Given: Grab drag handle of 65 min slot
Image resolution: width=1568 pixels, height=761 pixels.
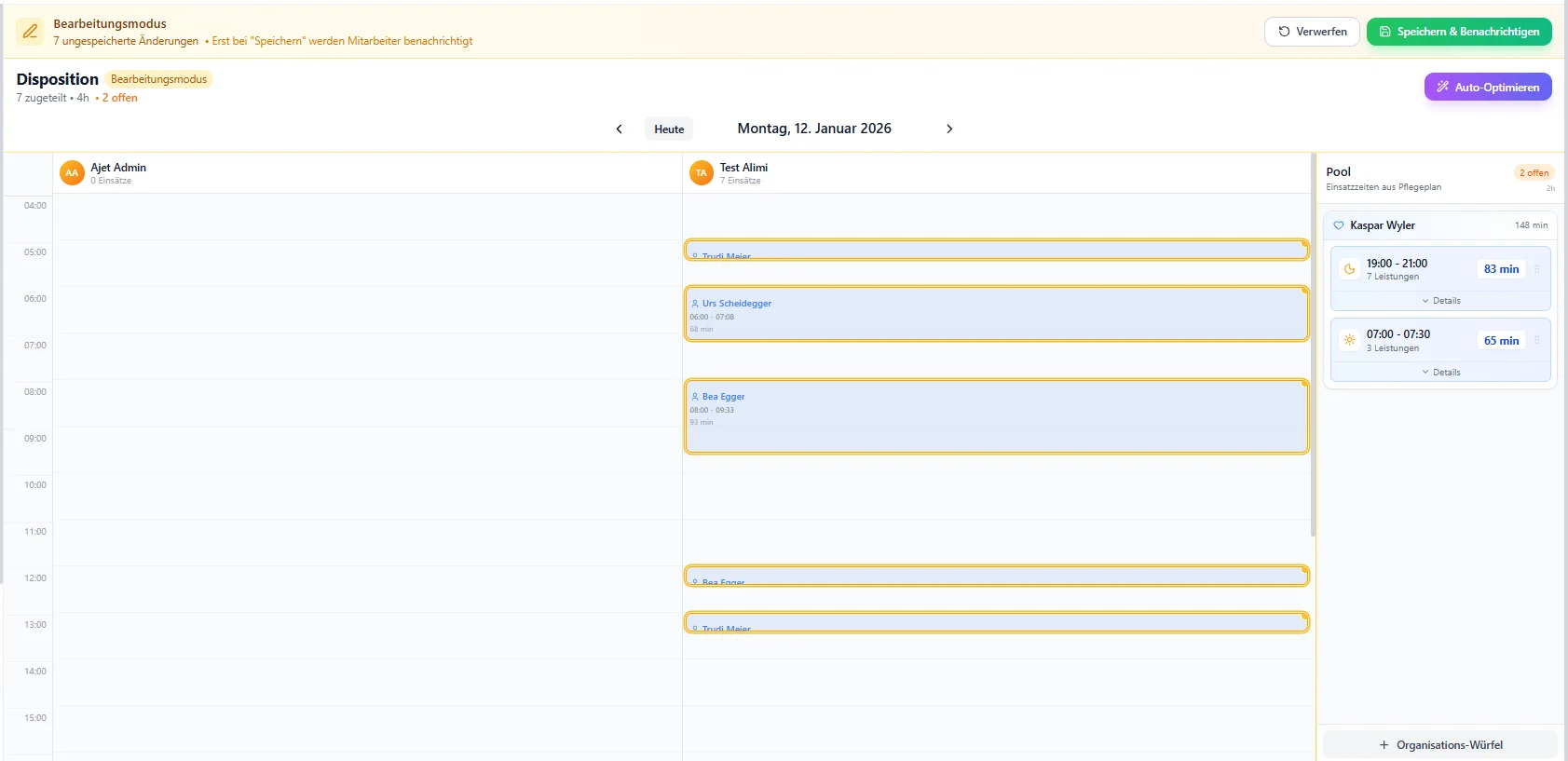Looking at the screenshot, I should coord(1537,340).
